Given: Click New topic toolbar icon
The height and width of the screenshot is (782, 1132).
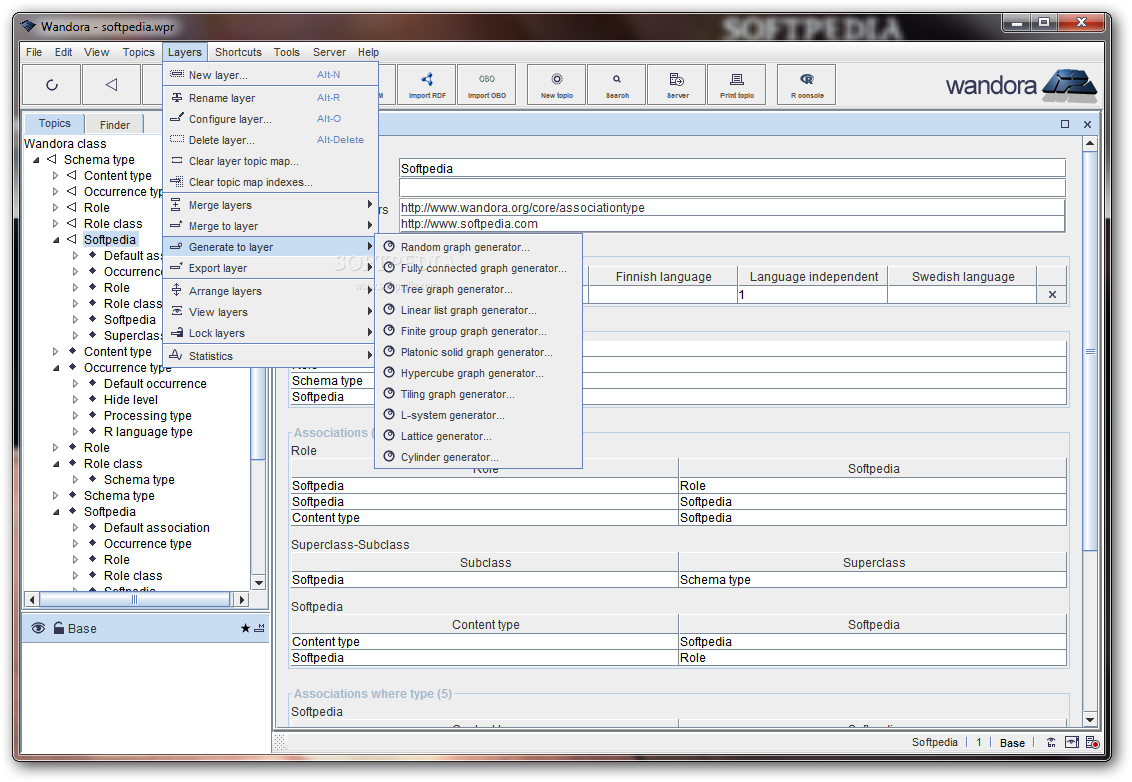Looking at the screenshot, I should [x=557, y=84].
